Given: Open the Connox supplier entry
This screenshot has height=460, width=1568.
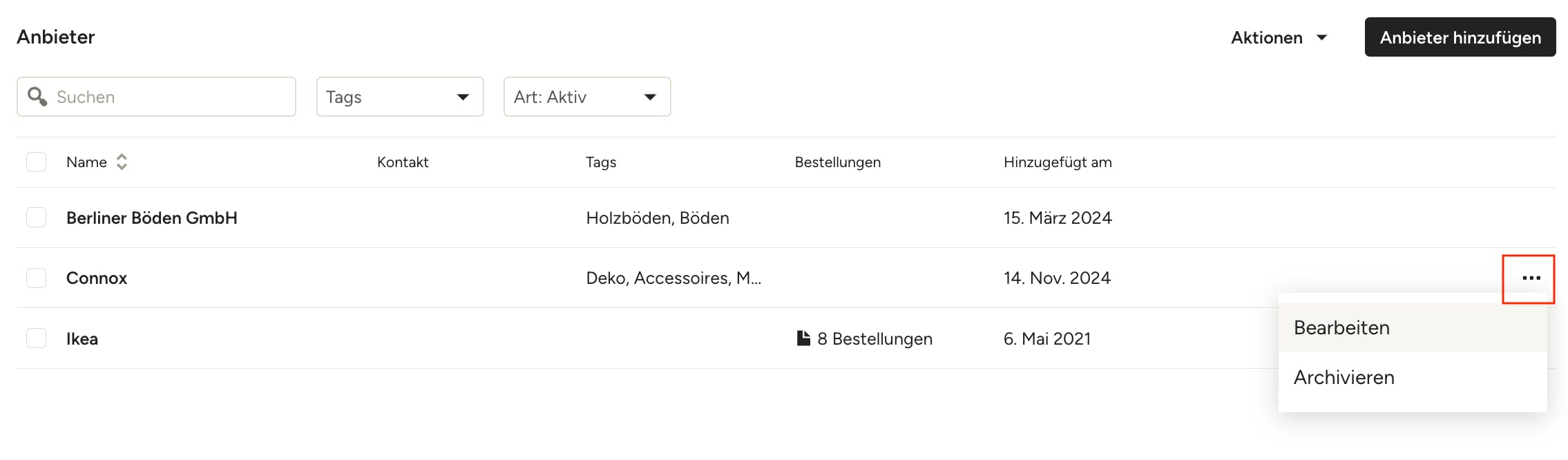Looking at the screenshot, I should point(97,278).
